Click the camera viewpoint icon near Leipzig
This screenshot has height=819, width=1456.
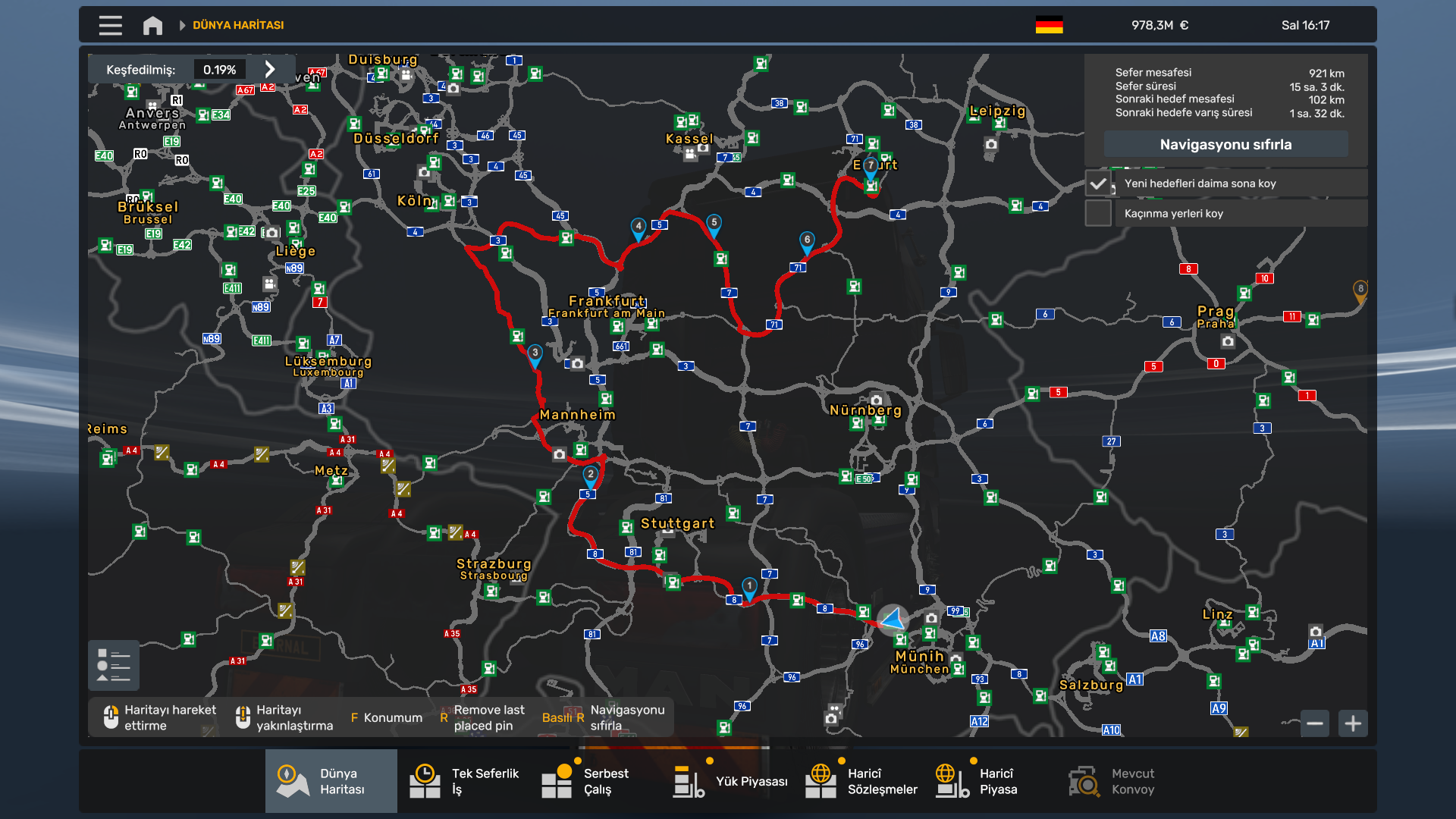point(991,144)
